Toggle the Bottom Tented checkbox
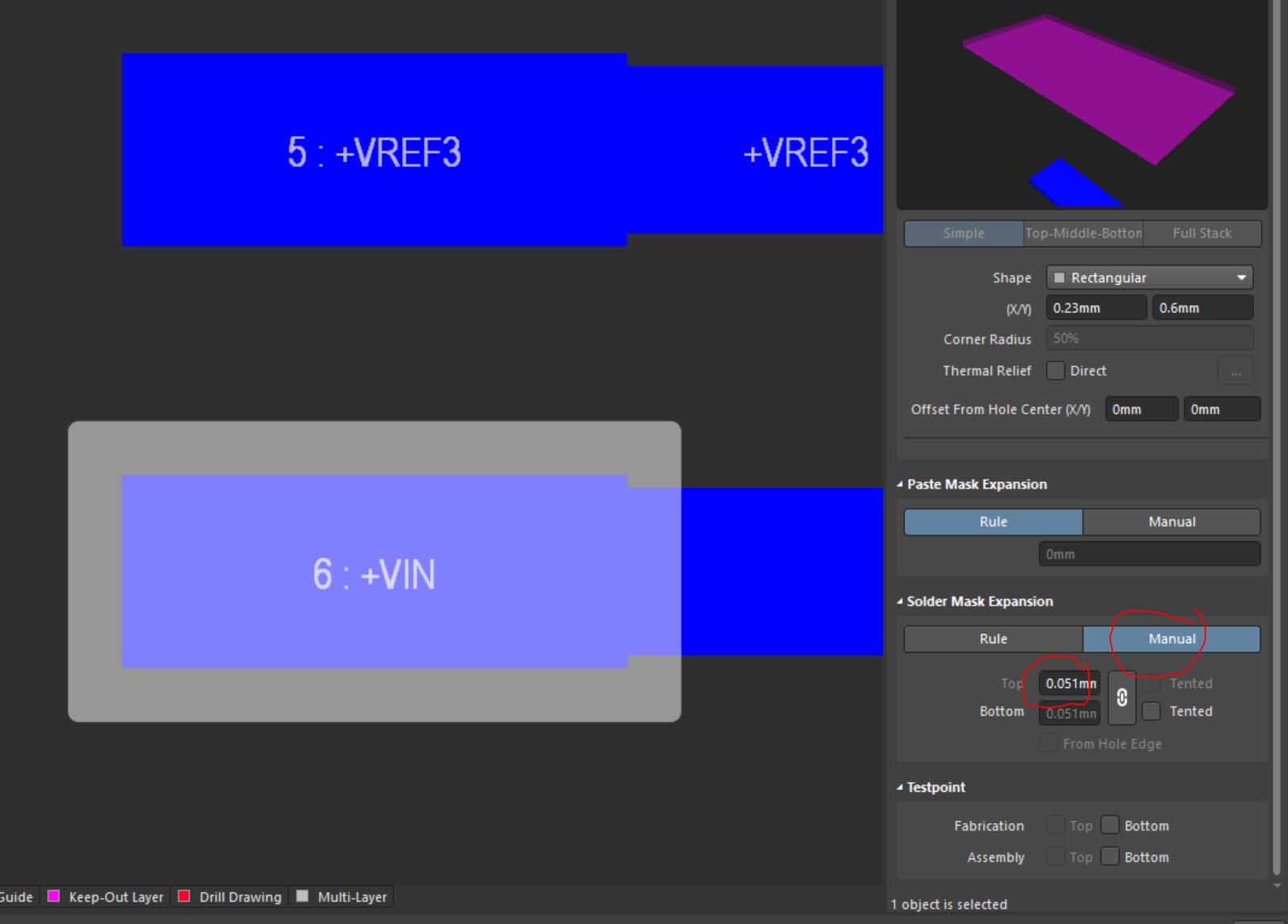 point(1152,711)
